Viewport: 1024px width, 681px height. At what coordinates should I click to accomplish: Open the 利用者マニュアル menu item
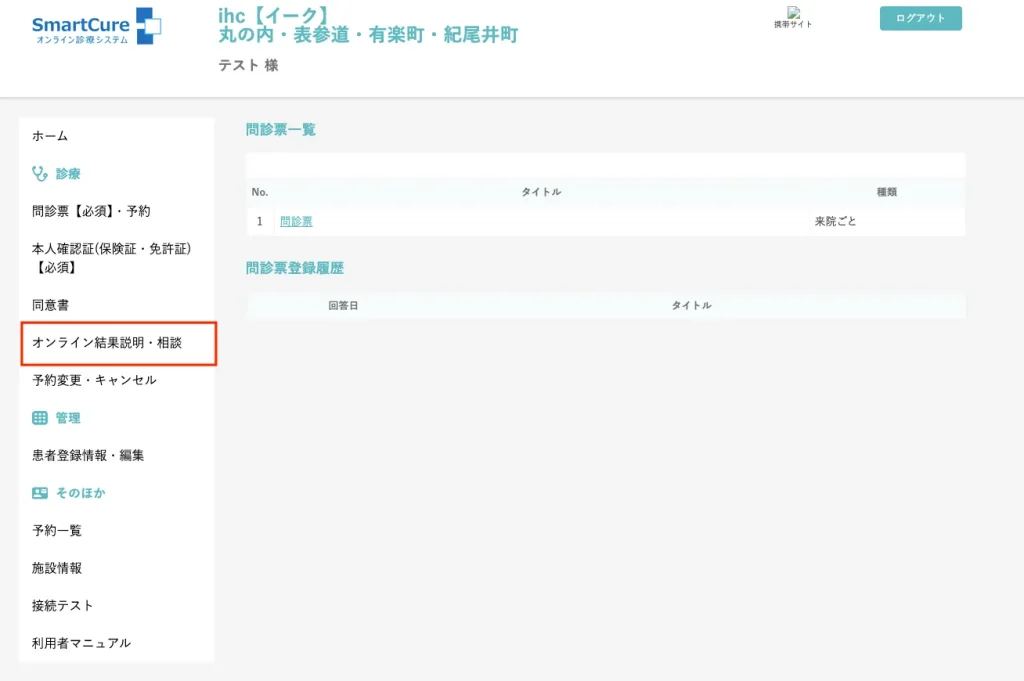81,643
